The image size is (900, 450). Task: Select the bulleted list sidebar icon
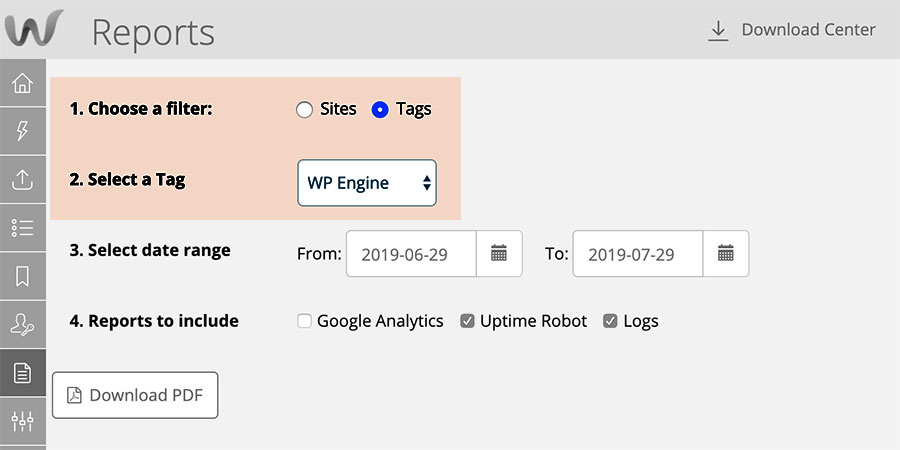point(22,228)
